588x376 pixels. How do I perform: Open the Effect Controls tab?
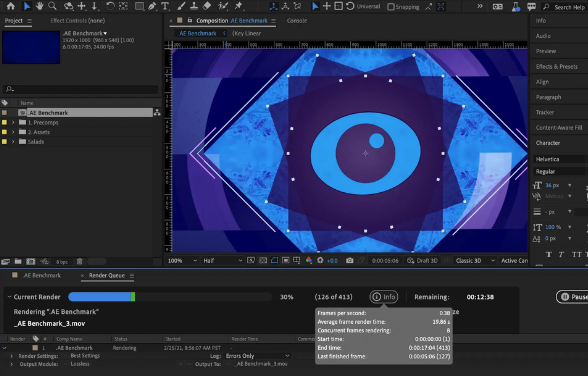78,21
